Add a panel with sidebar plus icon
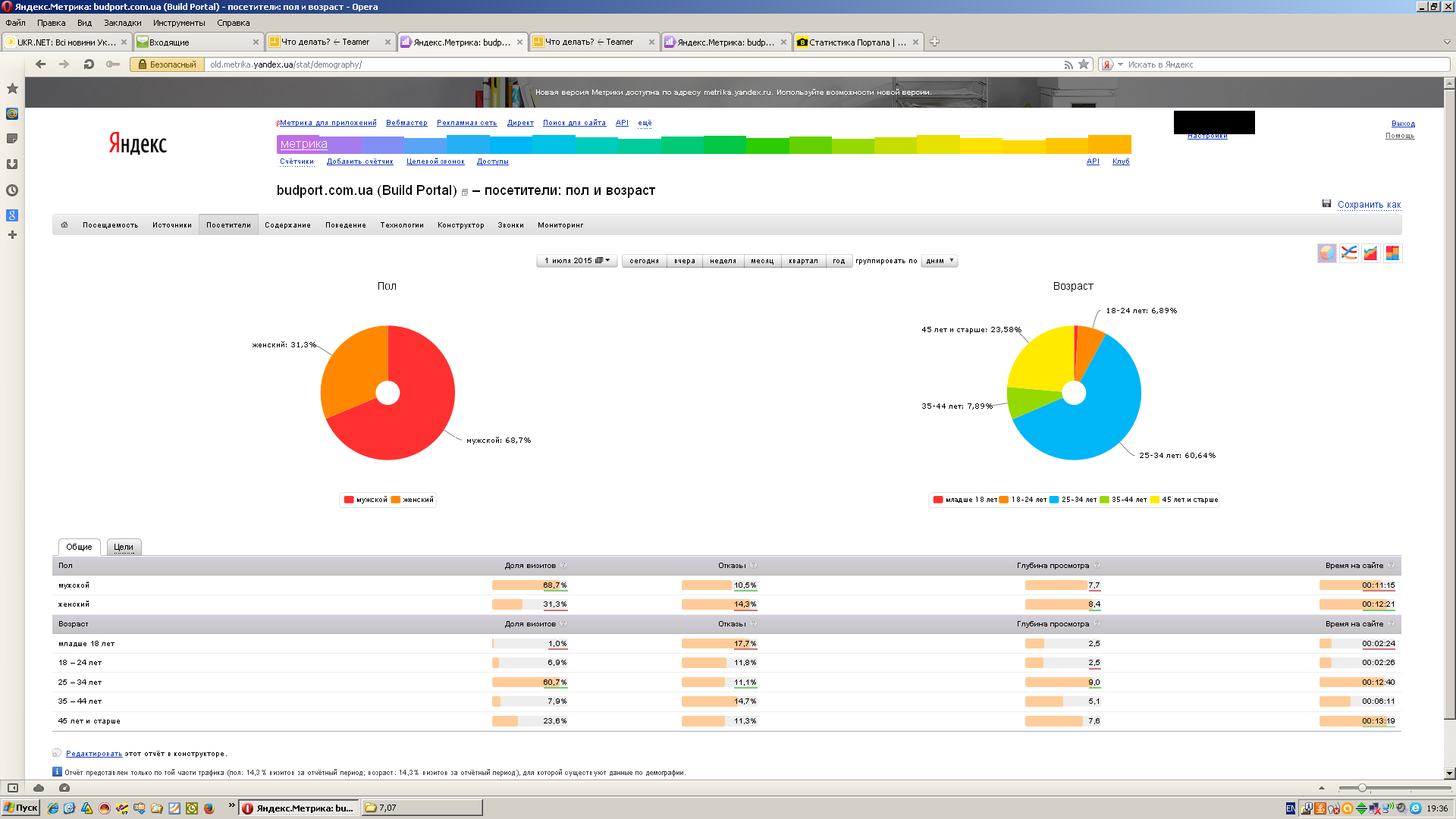Screen dimensions: 1456x819 point(12,235)
